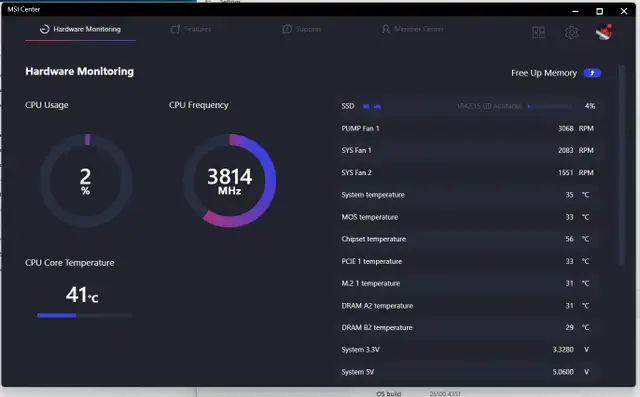This screenshot has width=640, height=397.
Task: Click the CPU Core Temperature bar
Action: pos(84,315)
